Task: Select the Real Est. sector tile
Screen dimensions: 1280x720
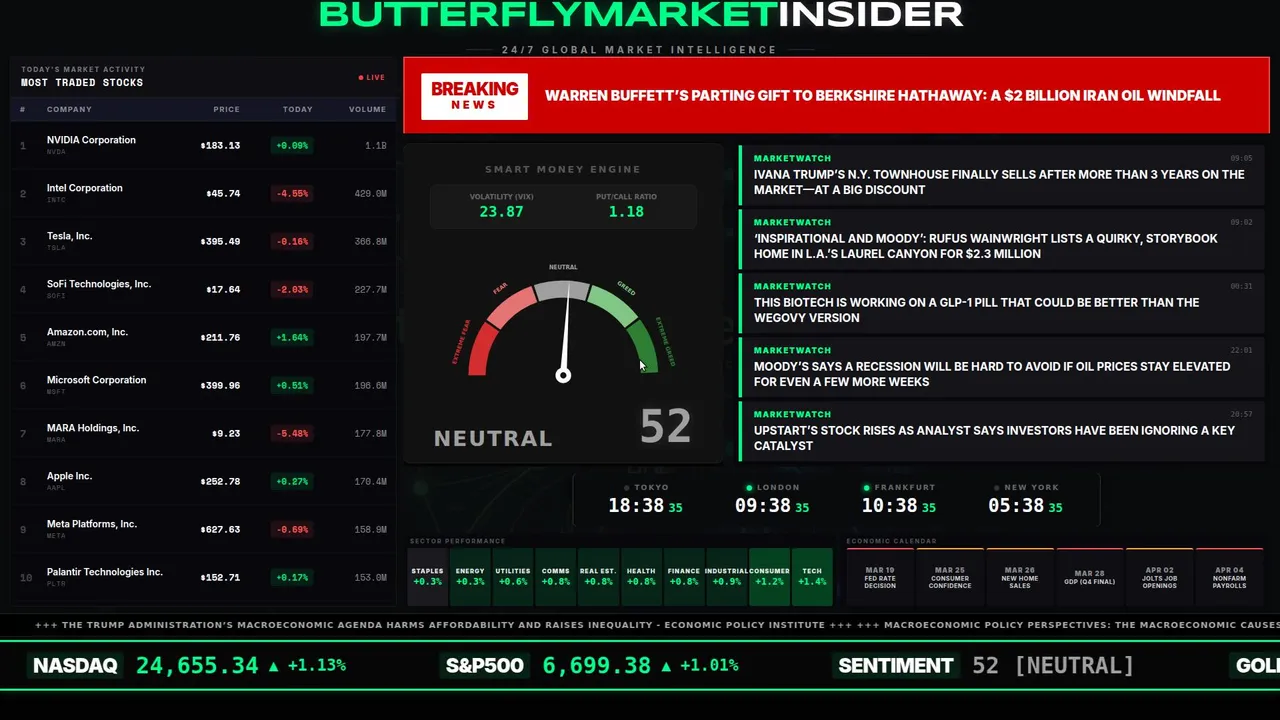Action: (x=598, y=577)
